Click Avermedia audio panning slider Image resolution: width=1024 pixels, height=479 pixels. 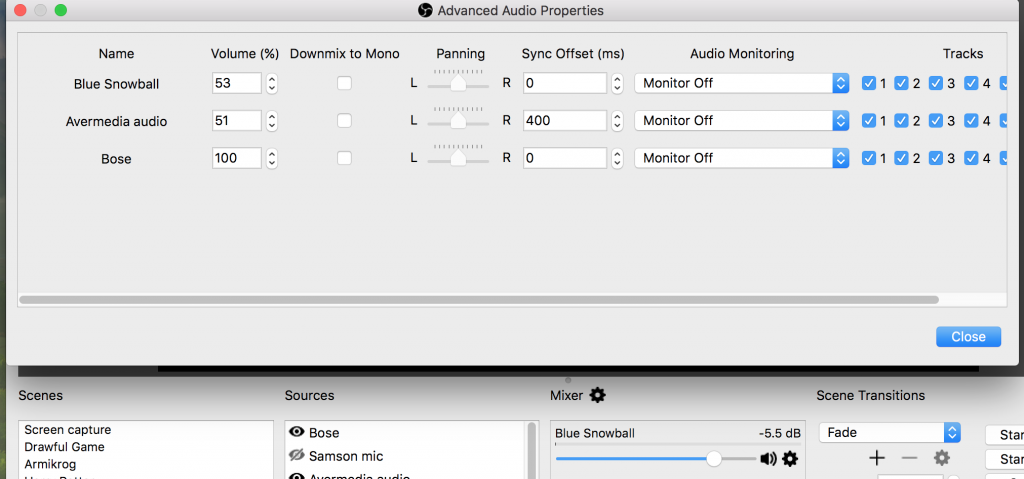pos(458,120)
